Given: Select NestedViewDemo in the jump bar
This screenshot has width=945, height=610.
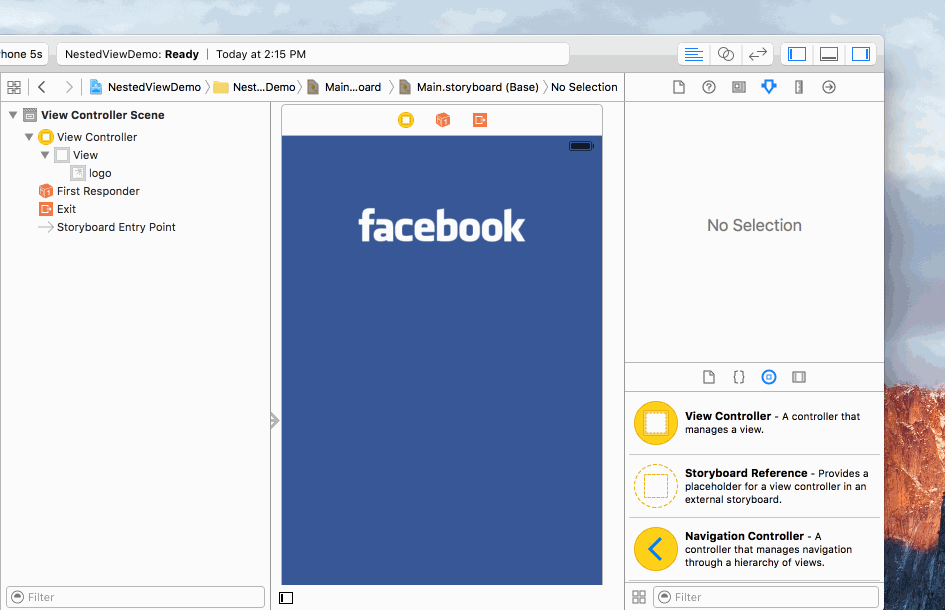Looking at the screenshot, I should (152, 87).
